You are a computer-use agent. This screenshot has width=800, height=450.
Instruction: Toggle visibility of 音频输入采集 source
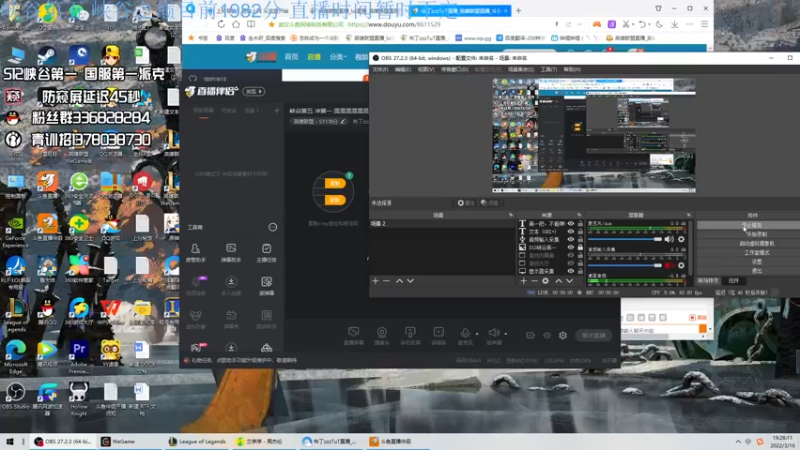[571, 239]
